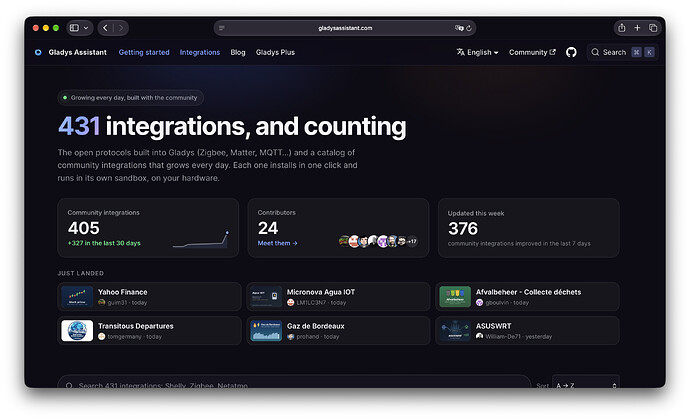690x420 pixels.
Task: Click the gladysassistant.com address bar
Action: pyautogui.click(x=345, y=28)
